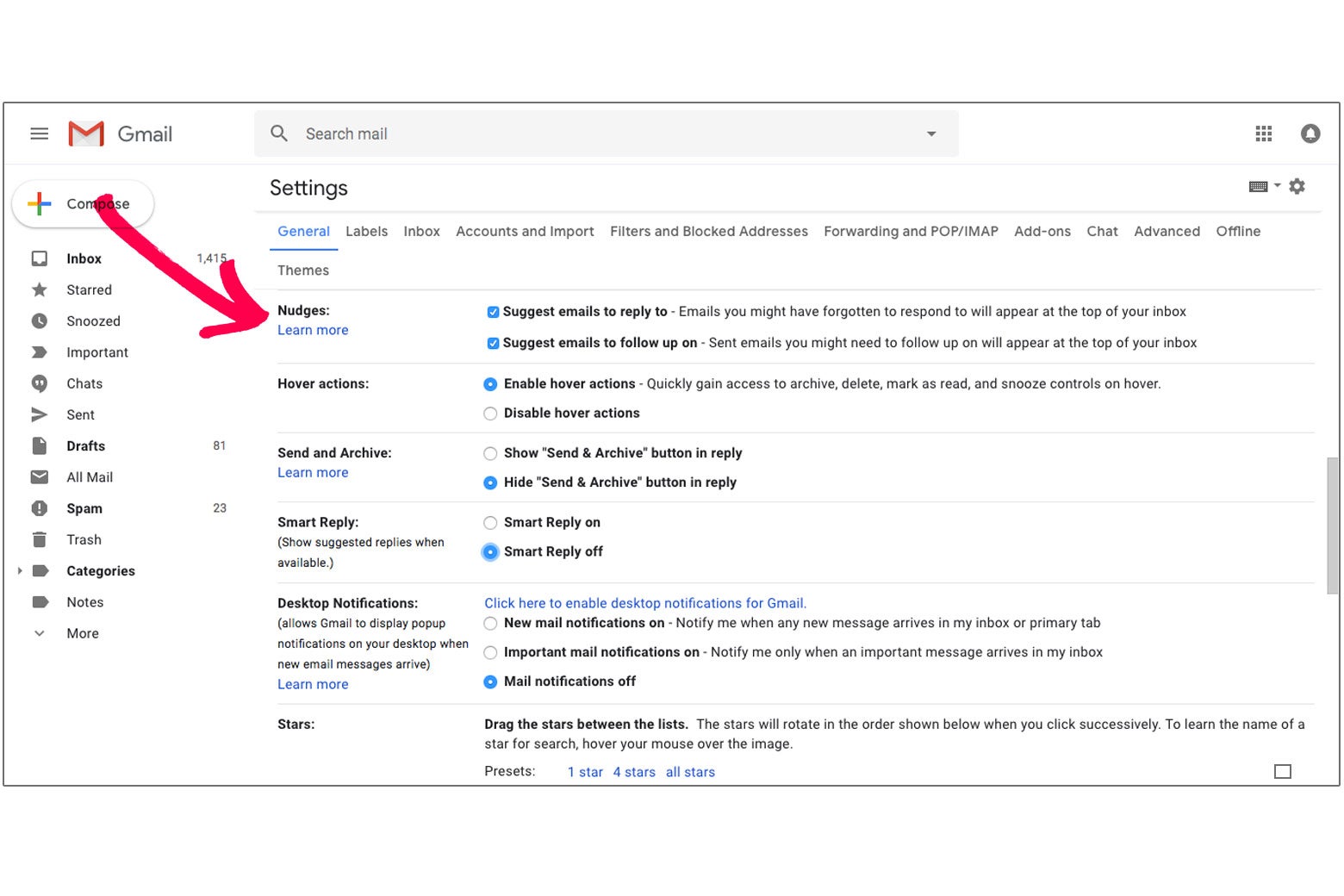
Task: Click the Nudges Learn more link
Action: click(x=313, y=330)
